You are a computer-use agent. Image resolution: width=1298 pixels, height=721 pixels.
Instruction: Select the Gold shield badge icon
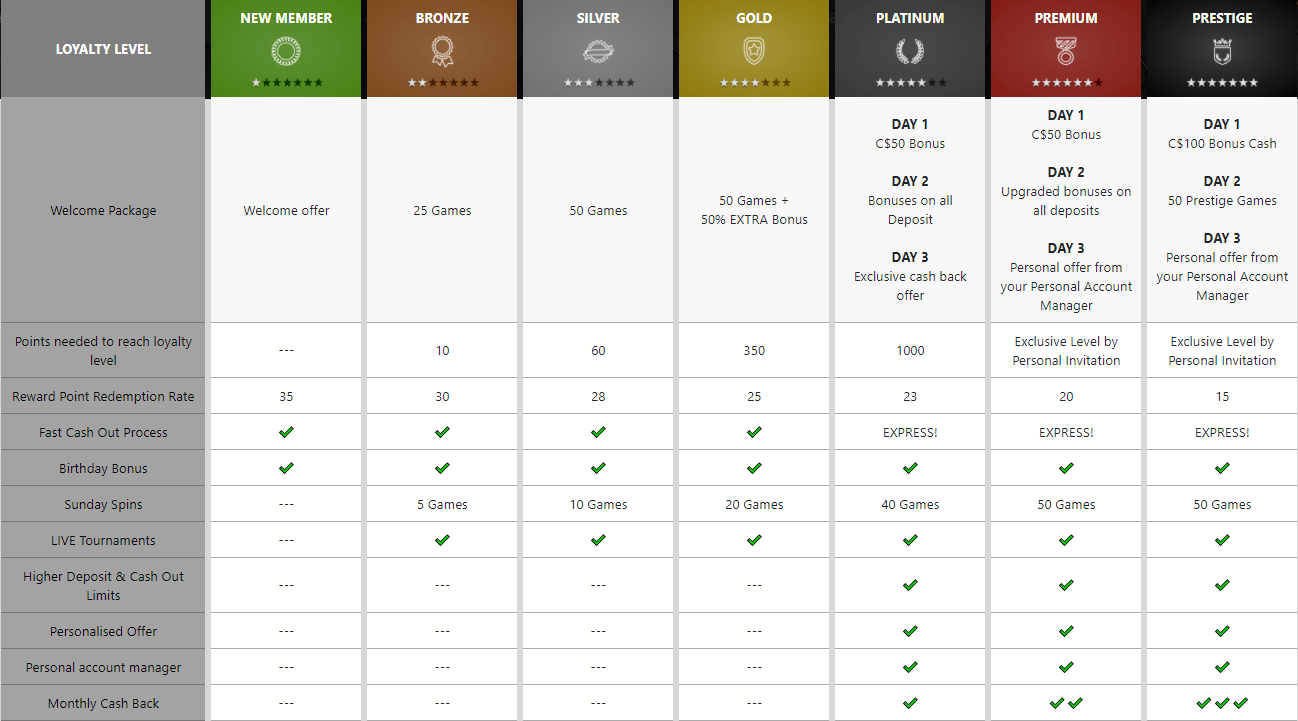(754, 51)
